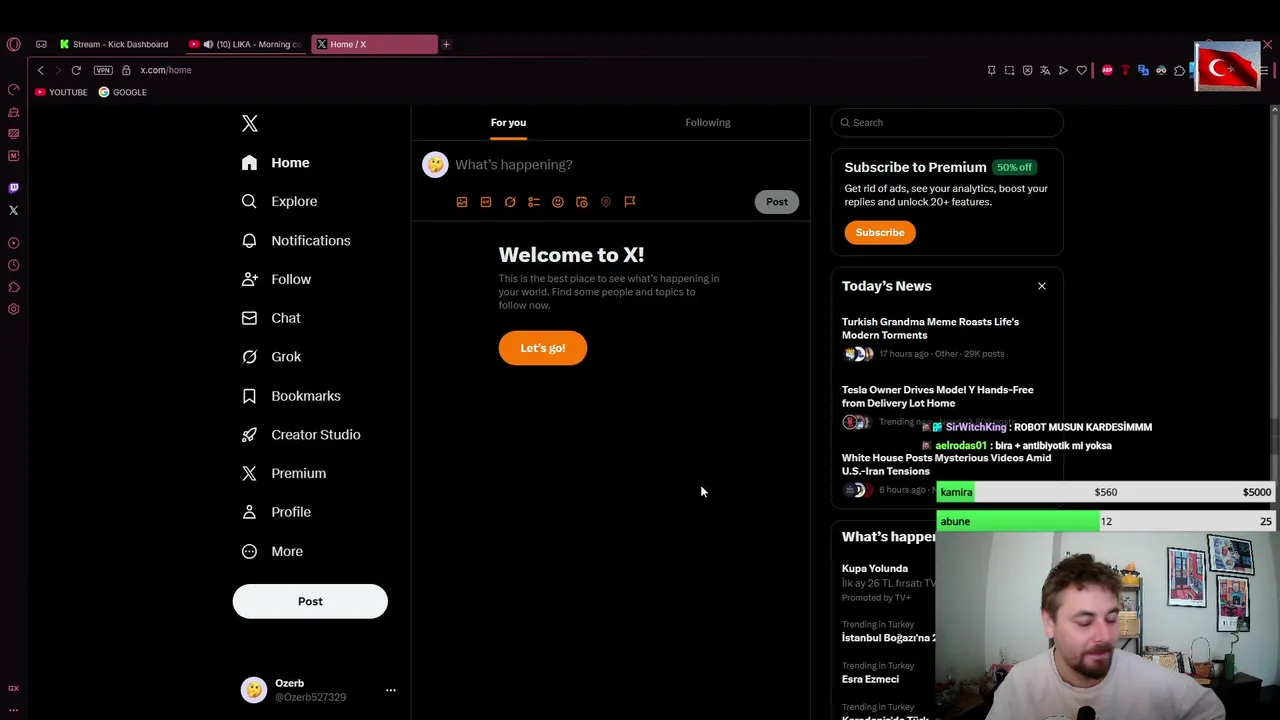The width and height of the screenshot is (1280, 720).
Task: Open Premium in the sidebar
Action: [x=285, y=473]
